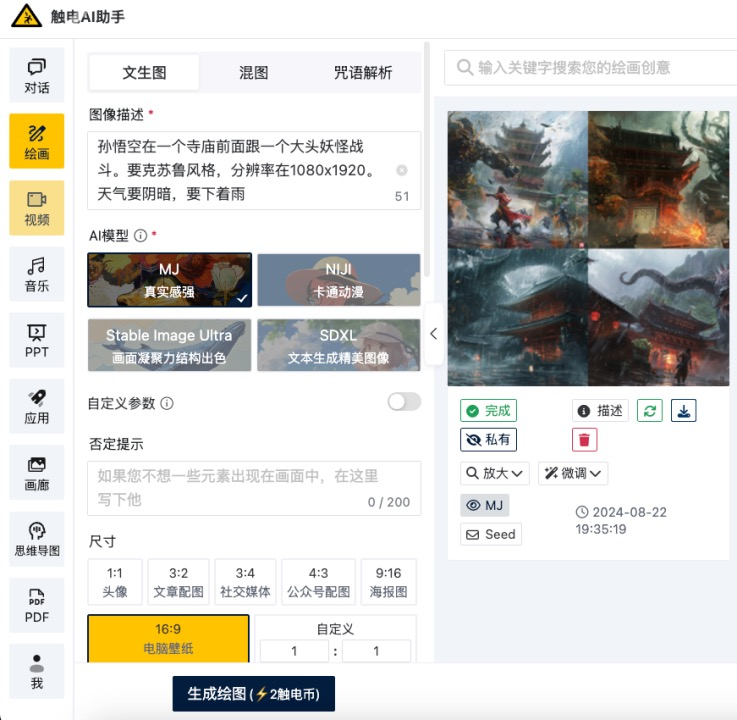Choose the 4:3 公众号配图 size
This screenshot has width=737, height=720.
click(318, 582)
